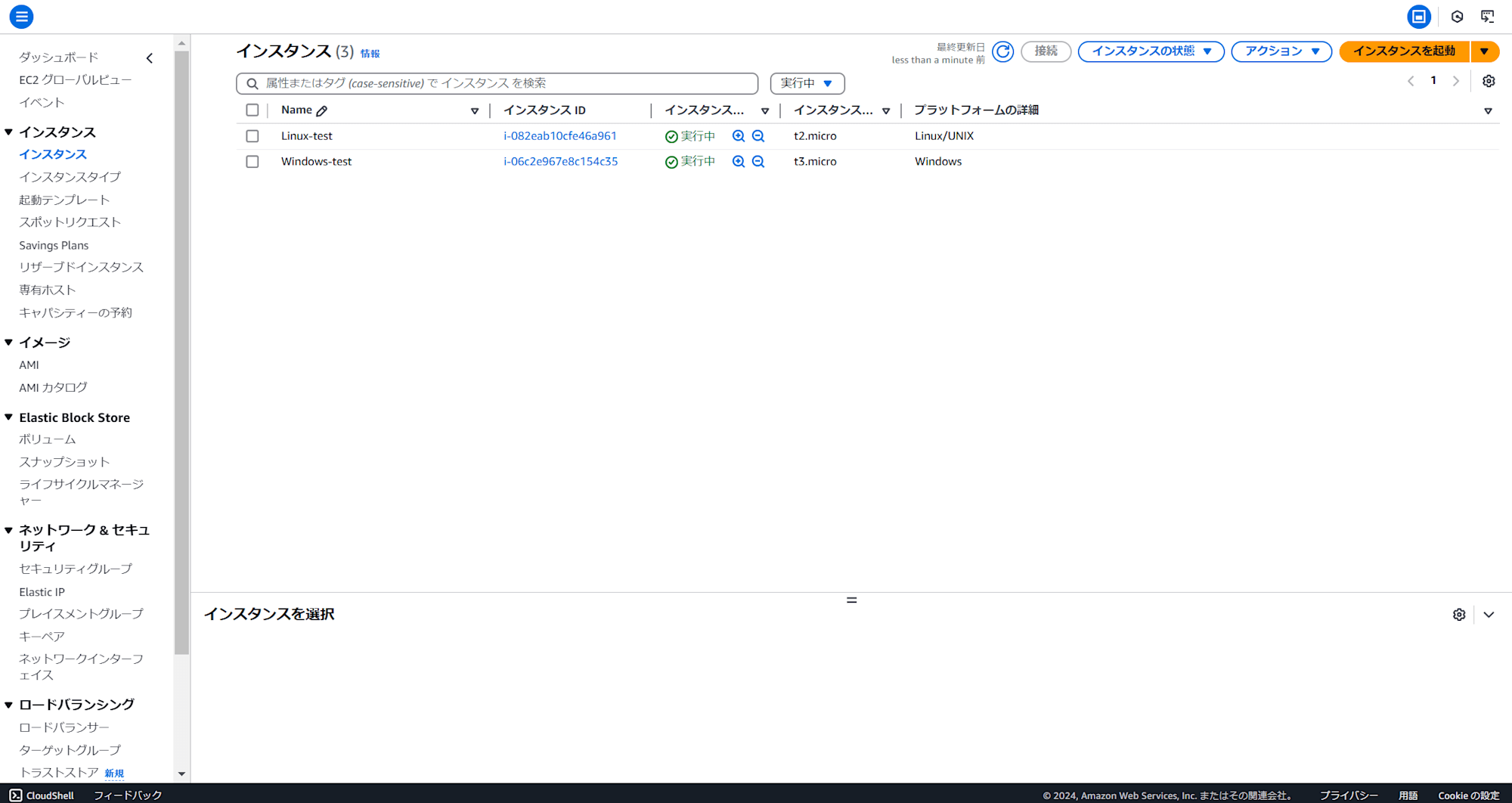
Task: Collapse the インスタンス sidebar section
Action: click(x=9, y=132)
